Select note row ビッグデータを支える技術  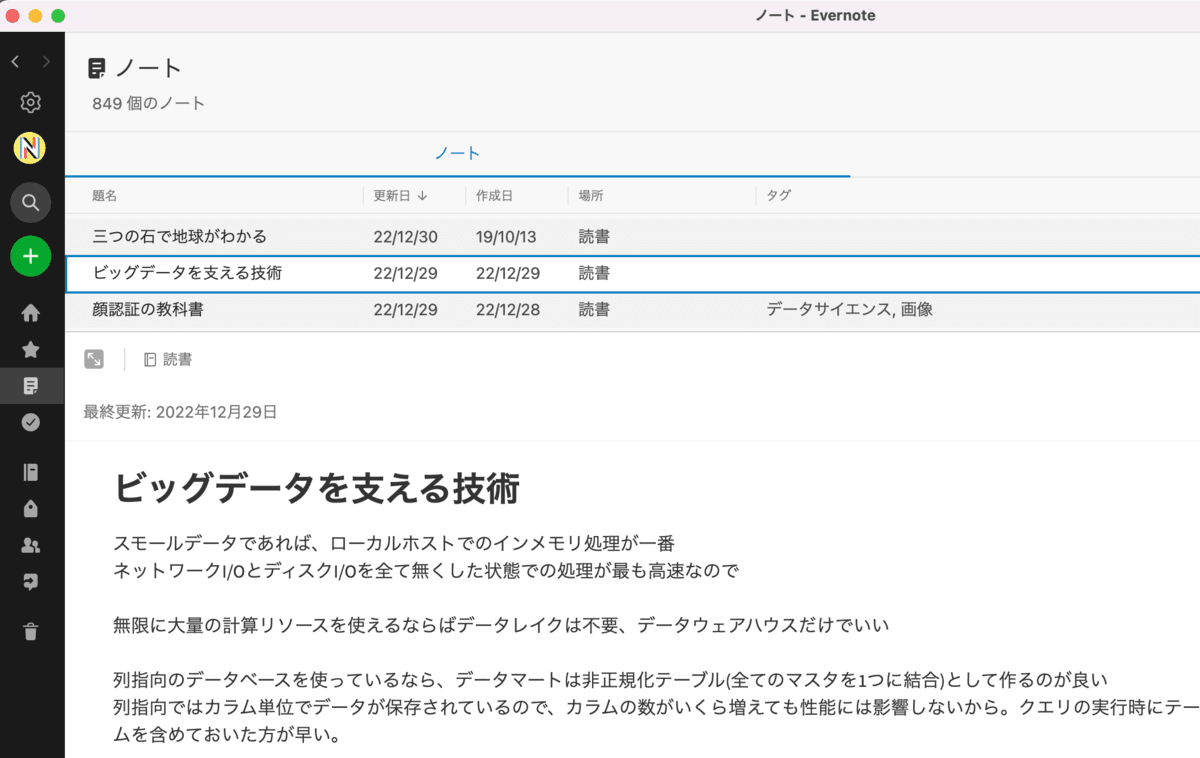coord(632,273)
